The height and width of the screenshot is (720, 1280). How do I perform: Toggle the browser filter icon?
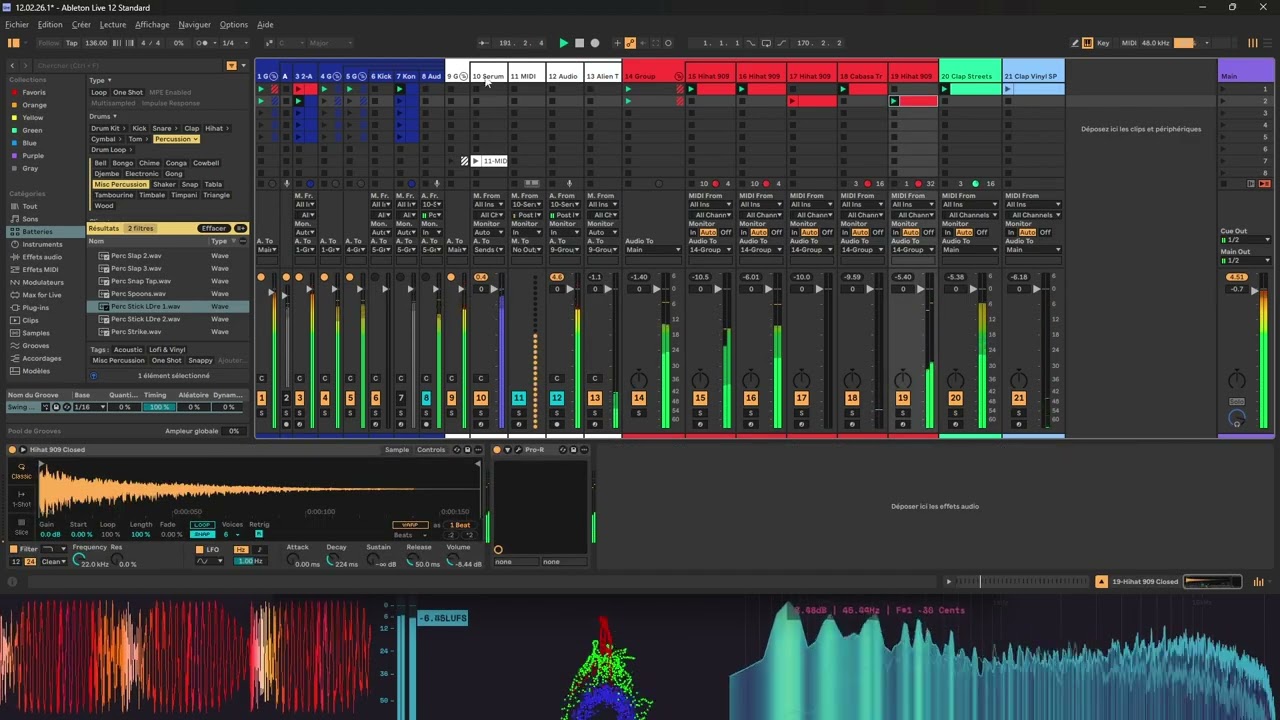231,65
